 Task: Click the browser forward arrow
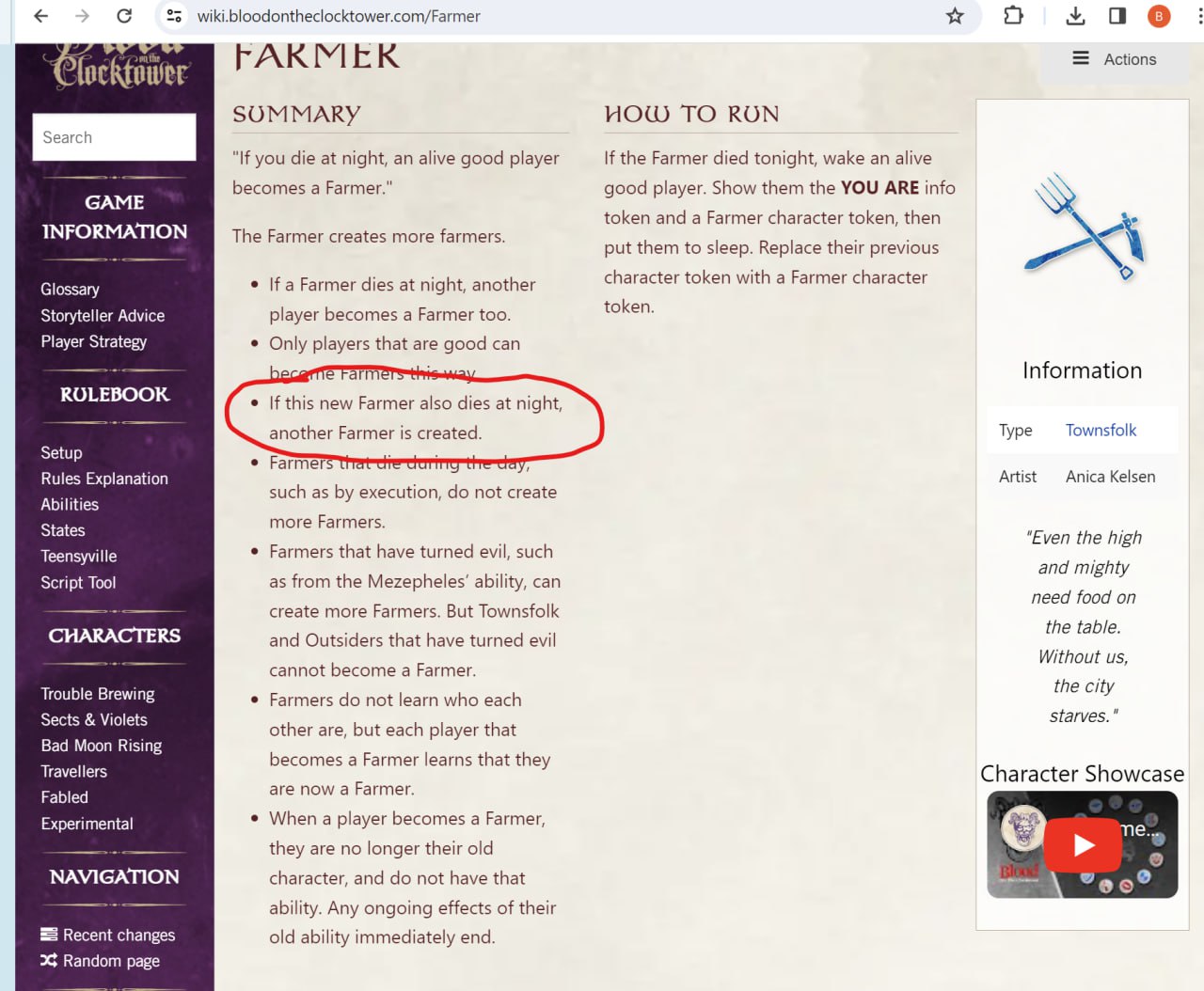82,16
